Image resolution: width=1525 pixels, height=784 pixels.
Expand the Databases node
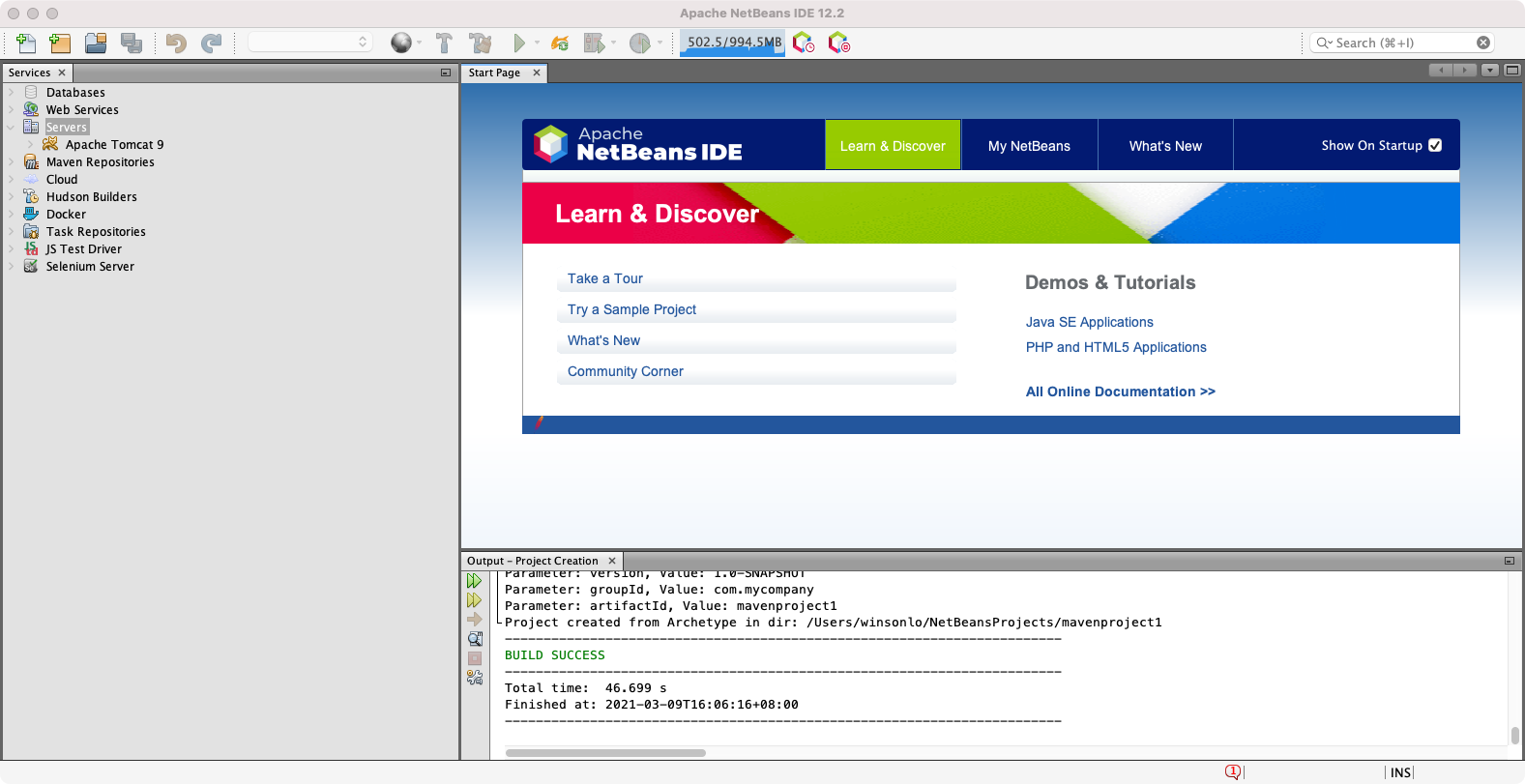click(x=12, y=93)
